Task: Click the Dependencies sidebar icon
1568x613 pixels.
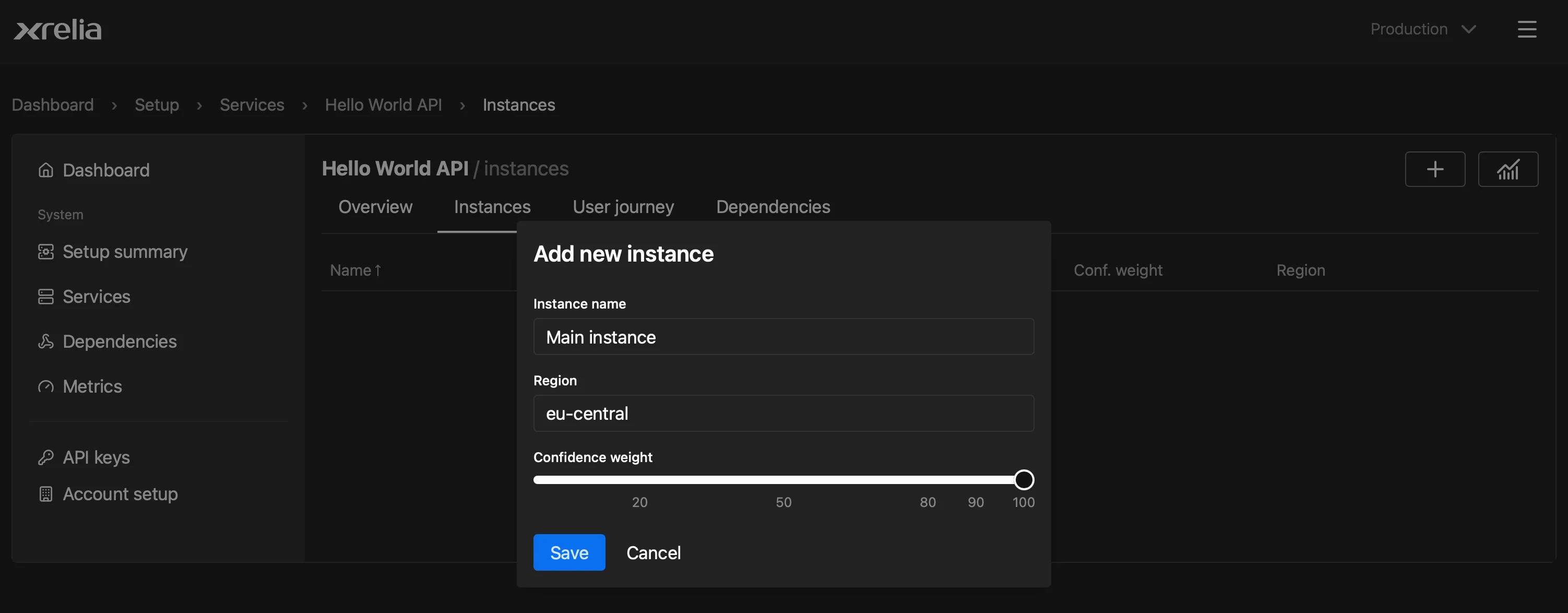Action: (x=45, y=341)
